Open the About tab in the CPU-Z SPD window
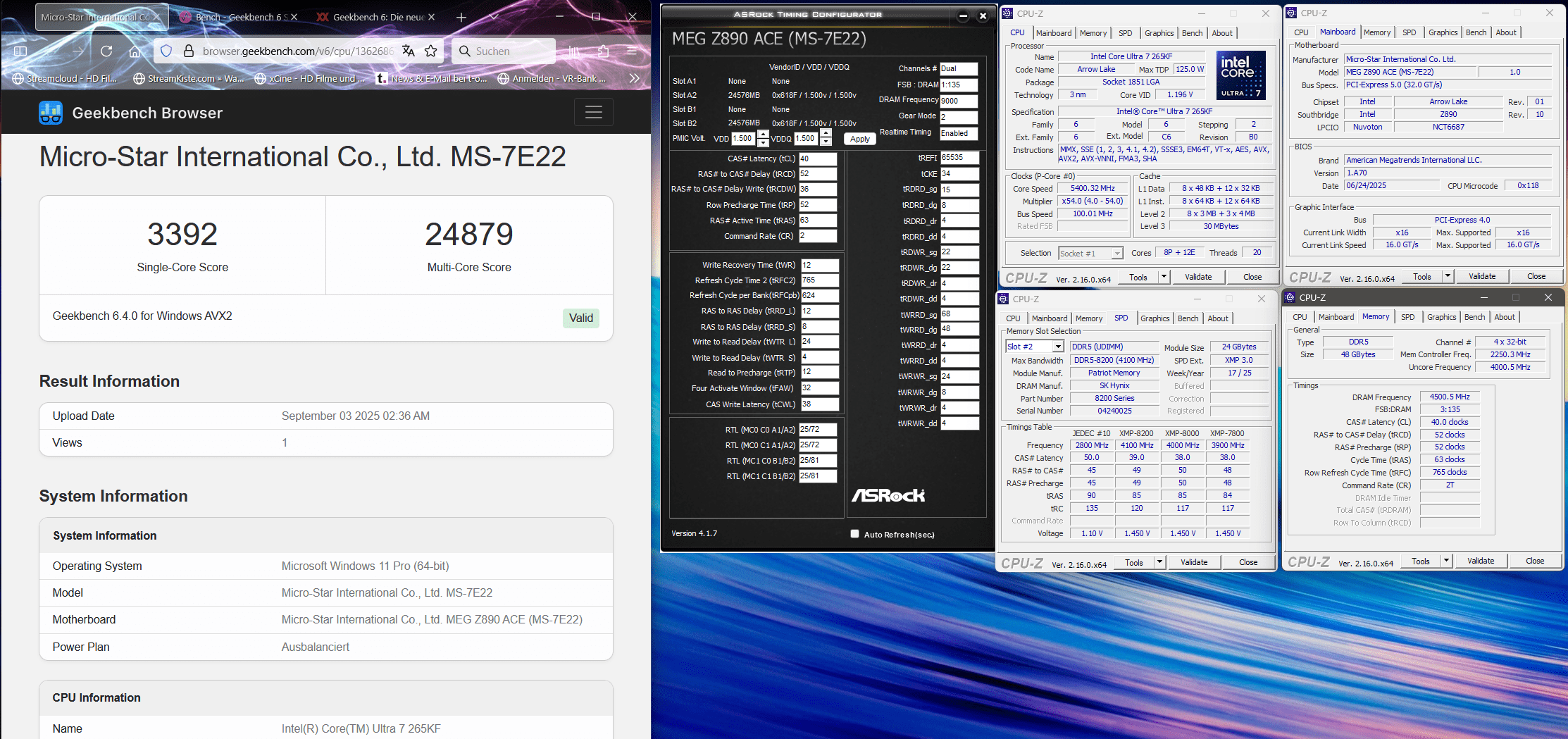The image size is (1568, 739). click(x=1218, y=318)
